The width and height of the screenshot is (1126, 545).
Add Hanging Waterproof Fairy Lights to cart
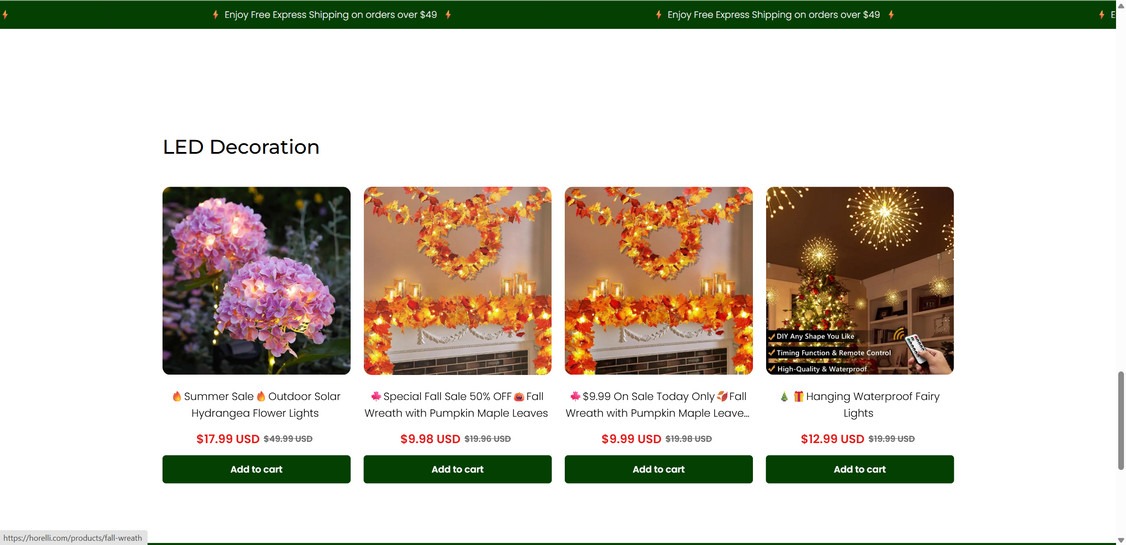(860, 469)
